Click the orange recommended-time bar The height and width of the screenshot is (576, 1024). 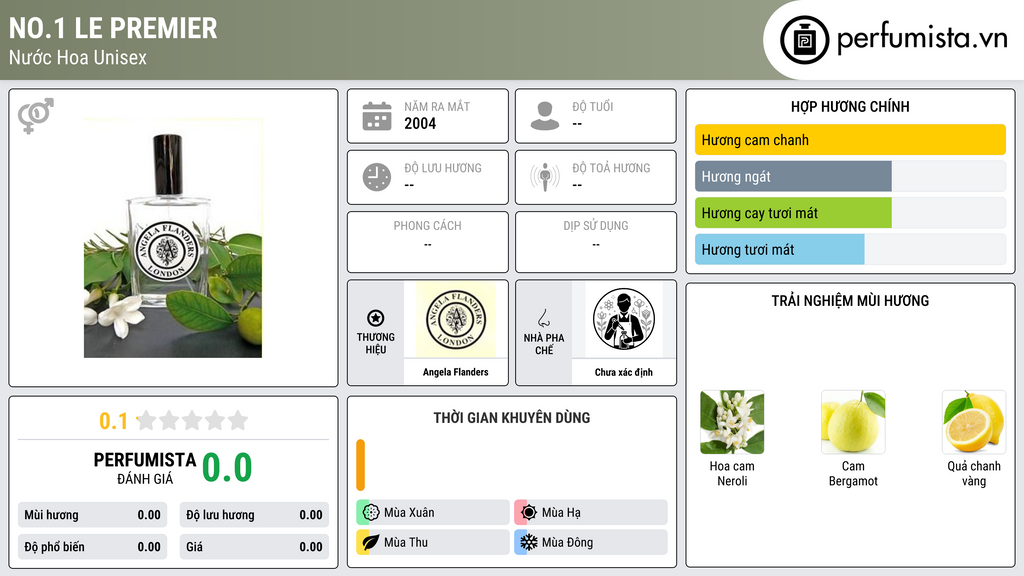360,465
